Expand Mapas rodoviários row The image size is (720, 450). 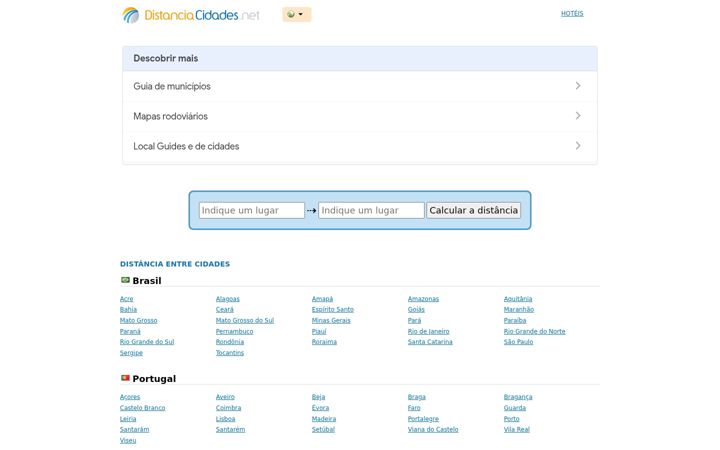click(360, 116)
